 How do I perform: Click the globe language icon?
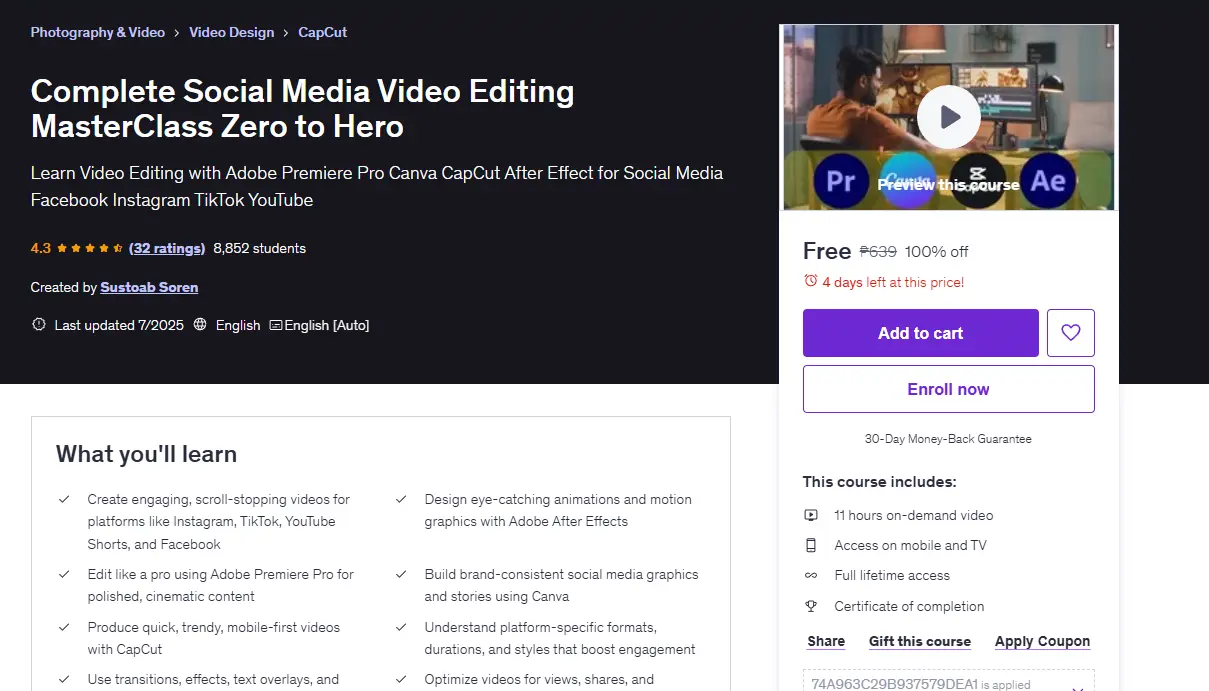[200, 325]
